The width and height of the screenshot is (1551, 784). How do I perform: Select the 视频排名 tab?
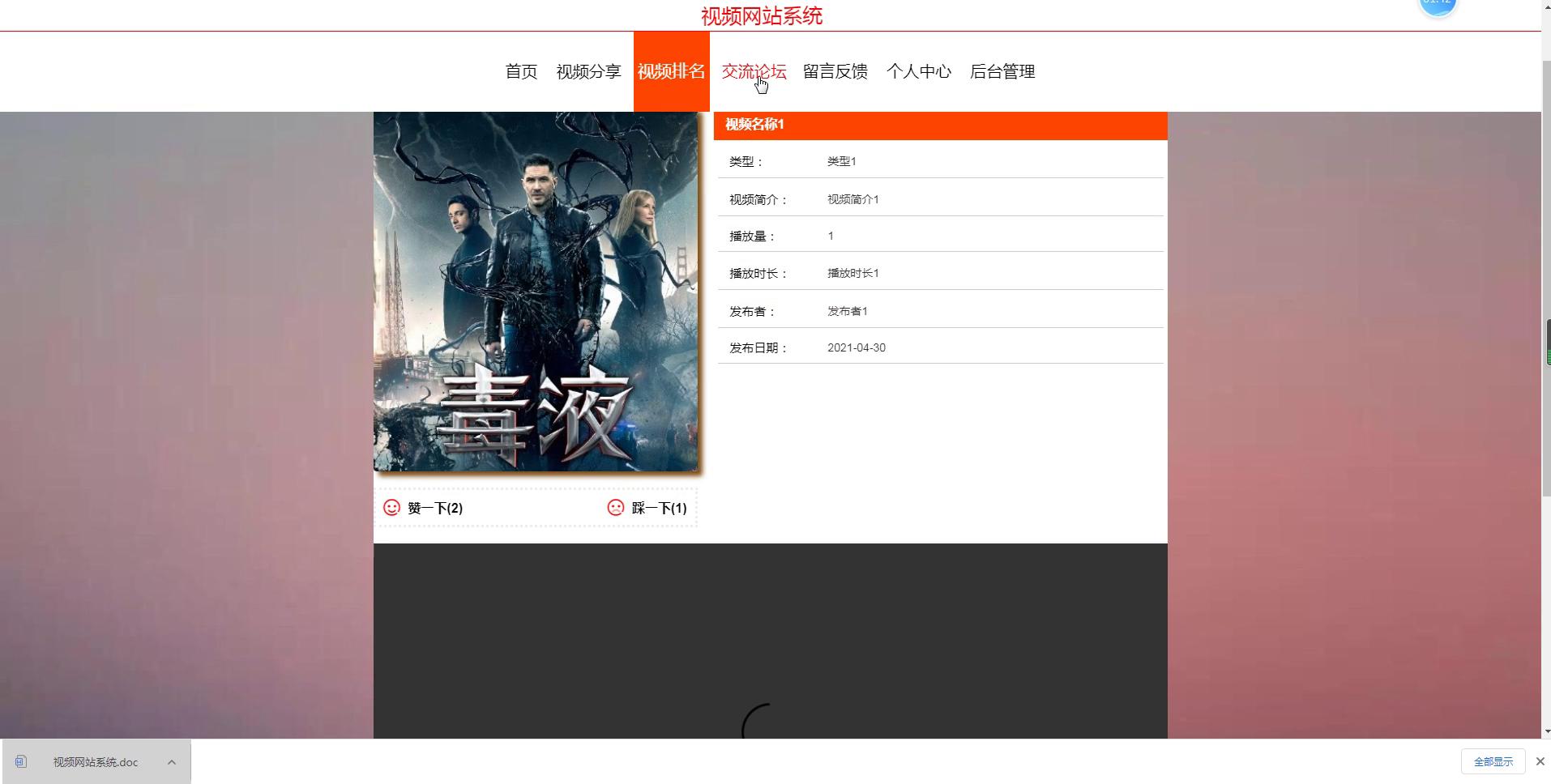pos(671,71)
